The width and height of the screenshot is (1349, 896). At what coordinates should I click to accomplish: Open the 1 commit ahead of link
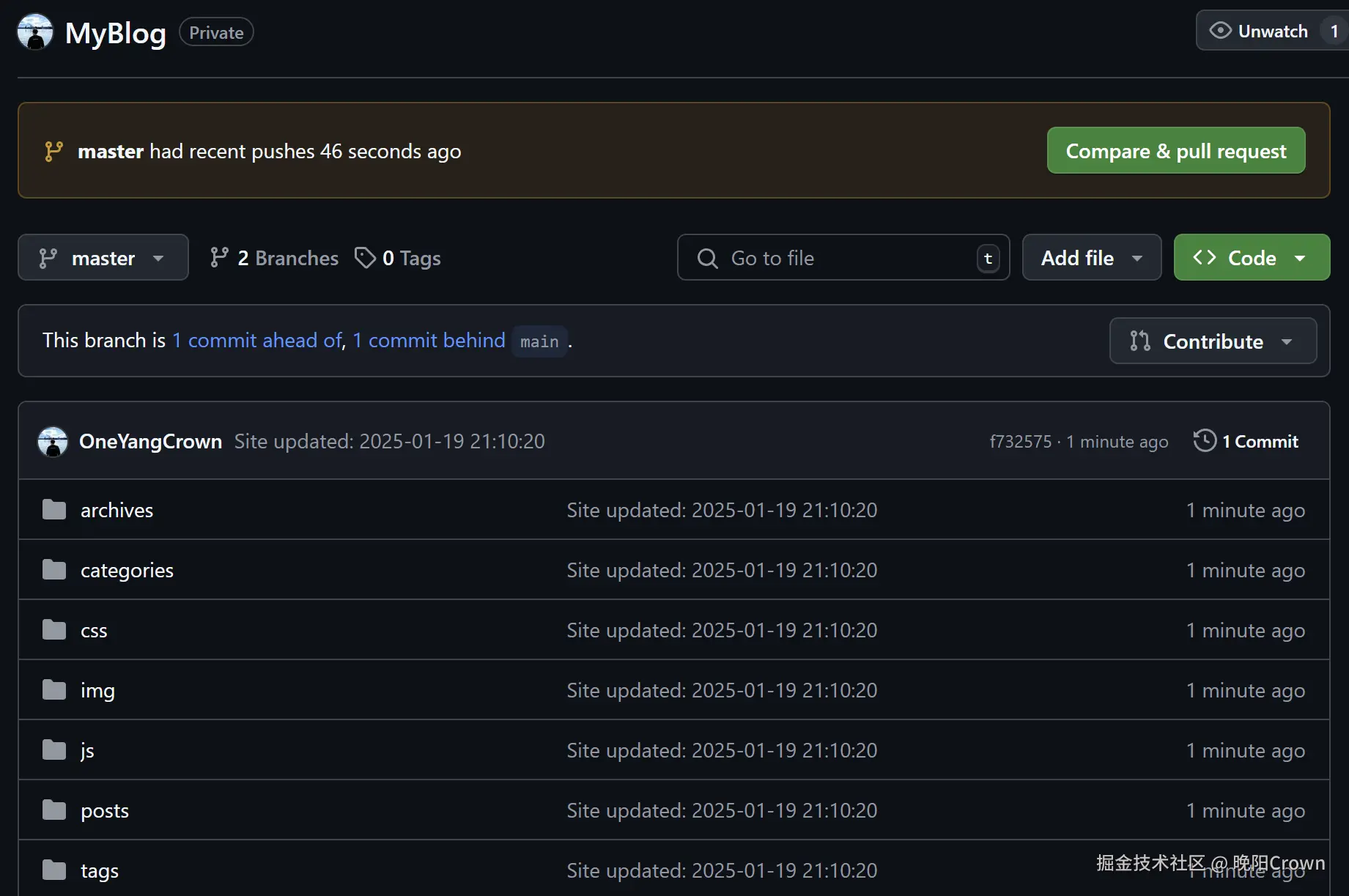257,341
